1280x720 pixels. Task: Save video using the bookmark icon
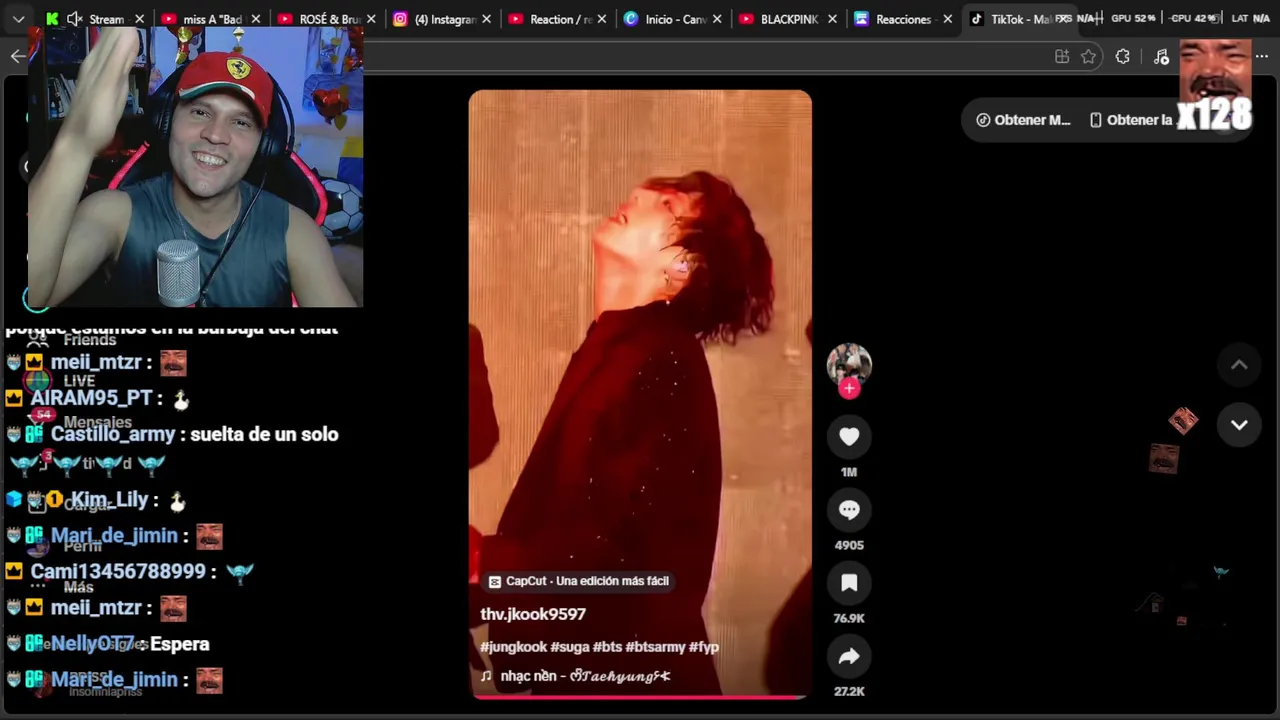pyautogui.click(x=849, y=583)
